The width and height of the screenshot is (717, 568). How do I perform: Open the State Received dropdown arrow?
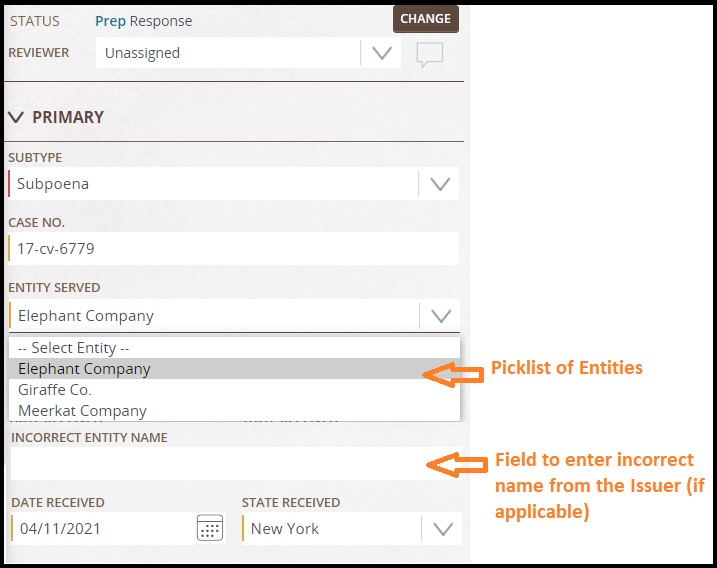(x=443, y=529)
